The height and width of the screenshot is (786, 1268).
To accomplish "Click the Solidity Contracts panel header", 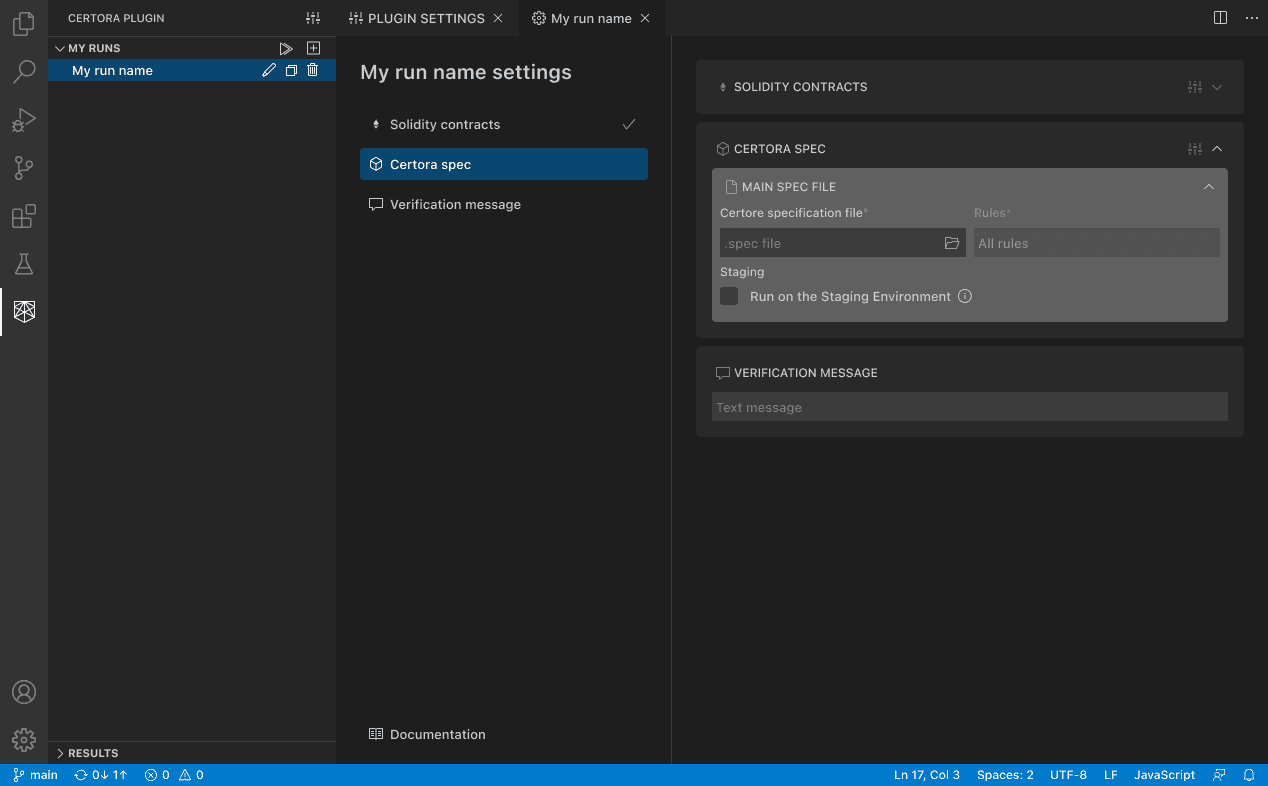I will point(970,87).
